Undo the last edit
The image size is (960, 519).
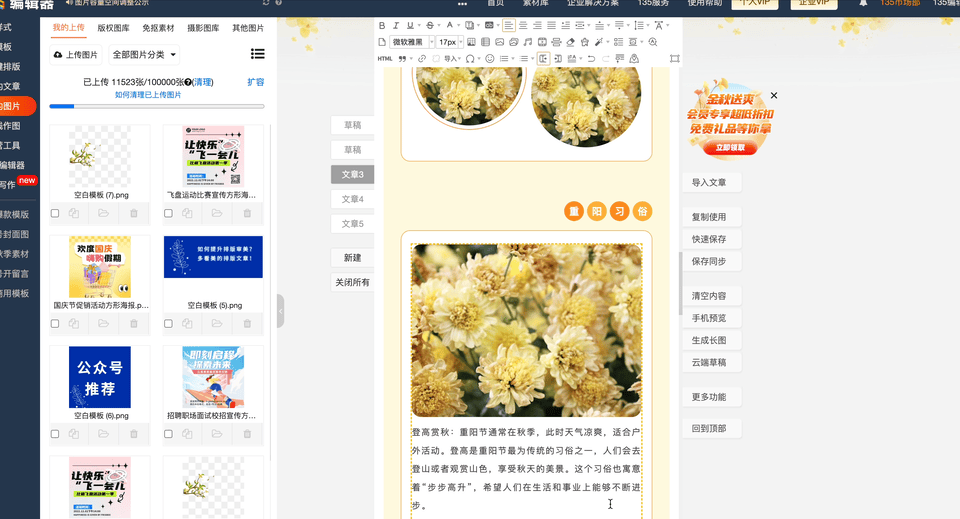pyautogui.click(x=591, y=59)
